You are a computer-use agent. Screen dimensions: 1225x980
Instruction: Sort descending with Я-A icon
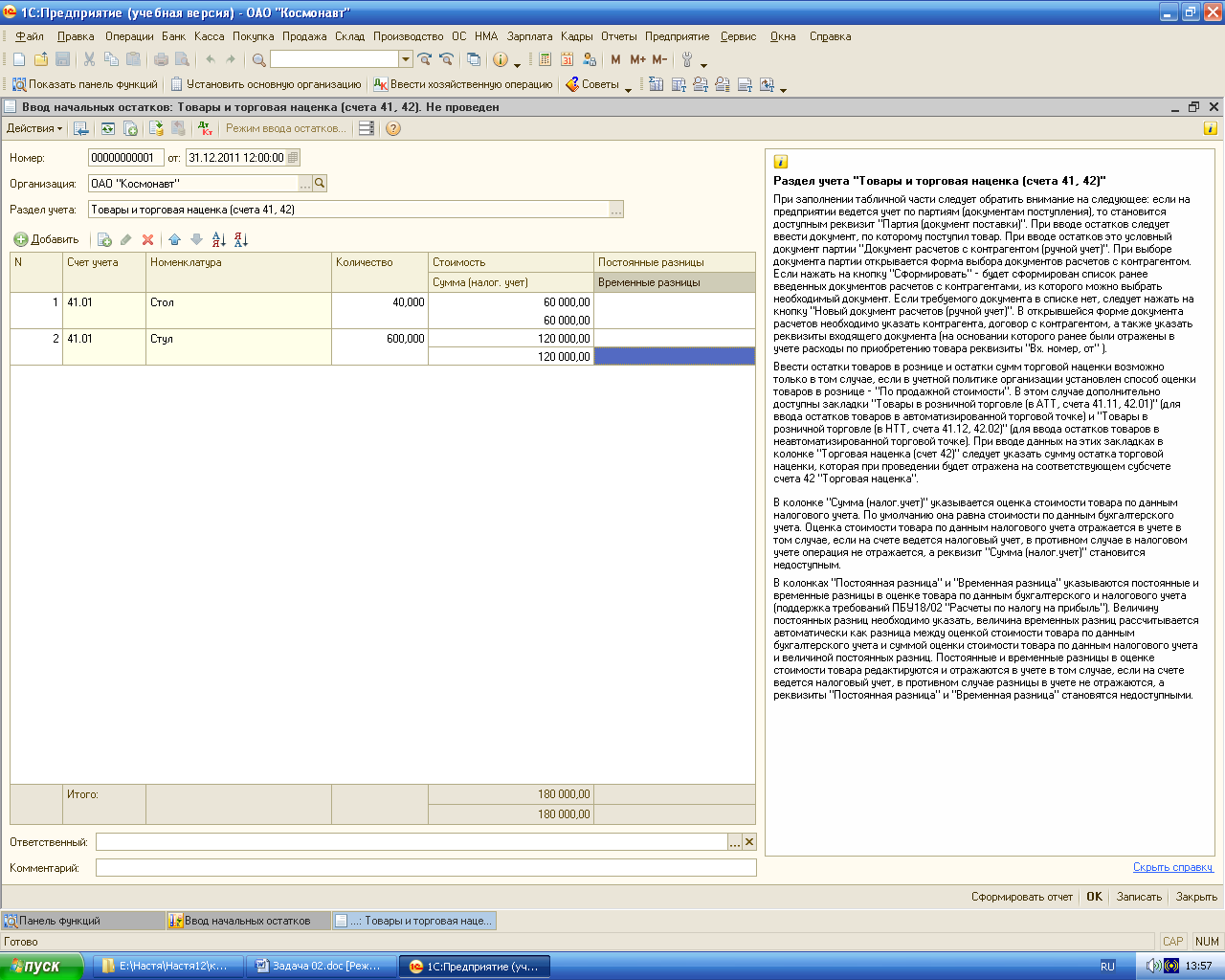[x=241, y=239]
